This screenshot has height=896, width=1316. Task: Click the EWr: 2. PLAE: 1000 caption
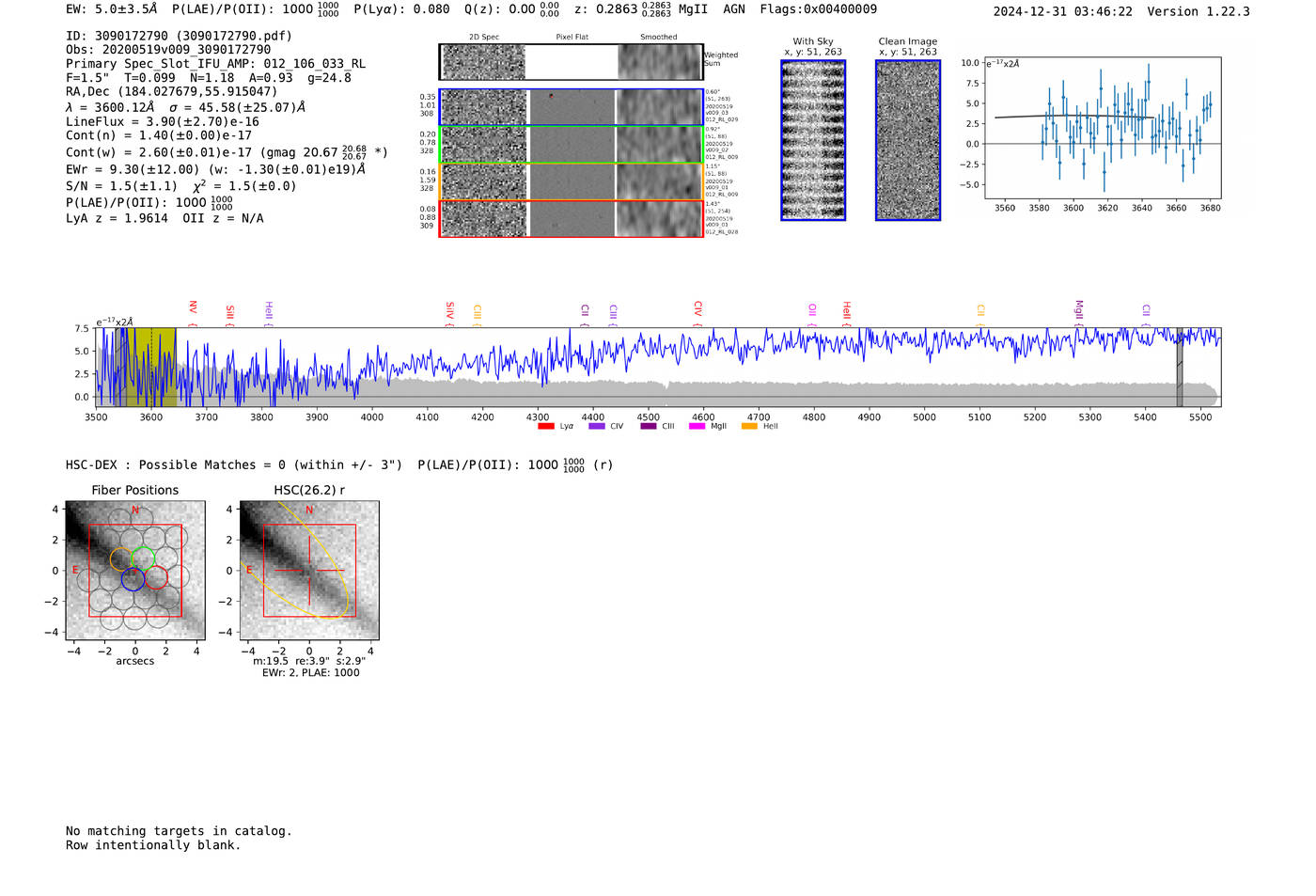tap(310, 673)
